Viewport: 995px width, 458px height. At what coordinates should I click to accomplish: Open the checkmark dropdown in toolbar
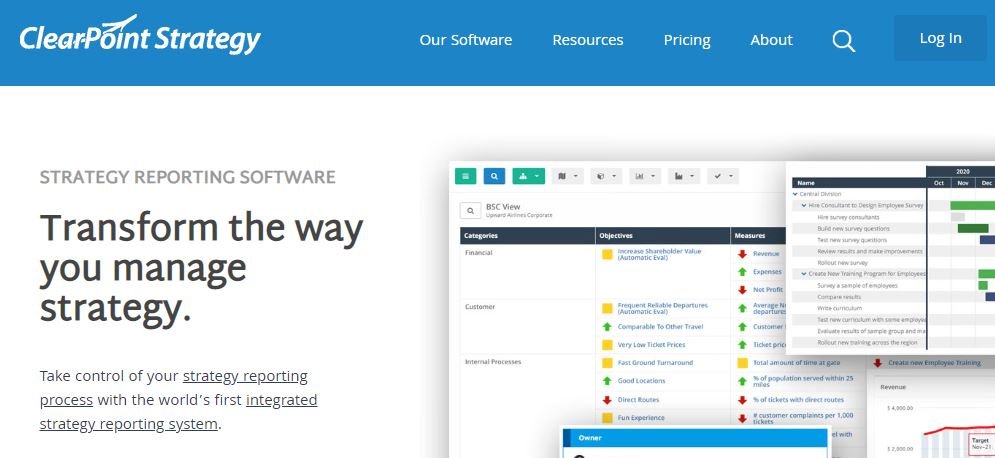(x=721, y=176)
